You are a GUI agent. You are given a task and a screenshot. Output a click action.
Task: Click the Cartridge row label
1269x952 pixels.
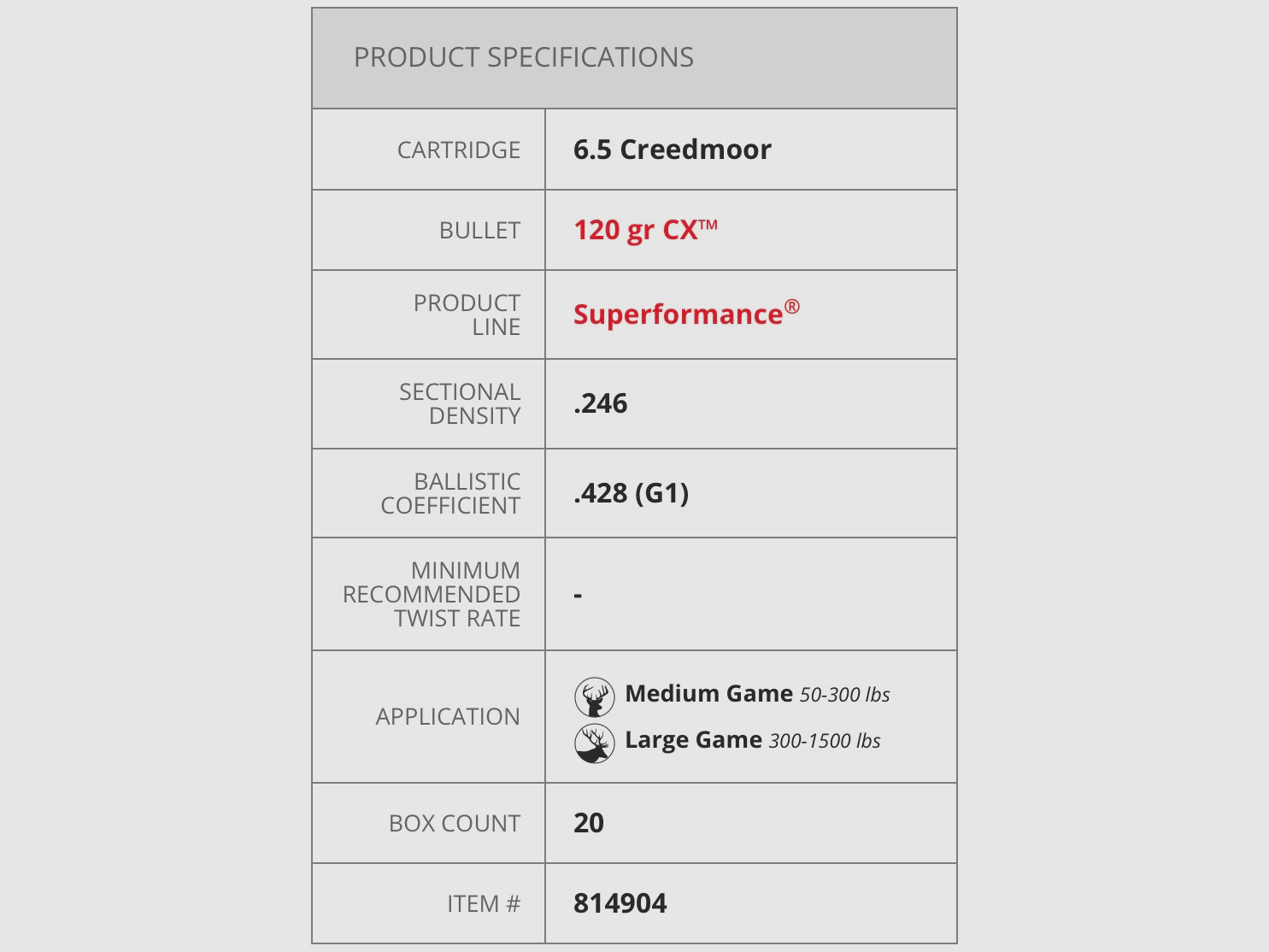pos(458,150)
